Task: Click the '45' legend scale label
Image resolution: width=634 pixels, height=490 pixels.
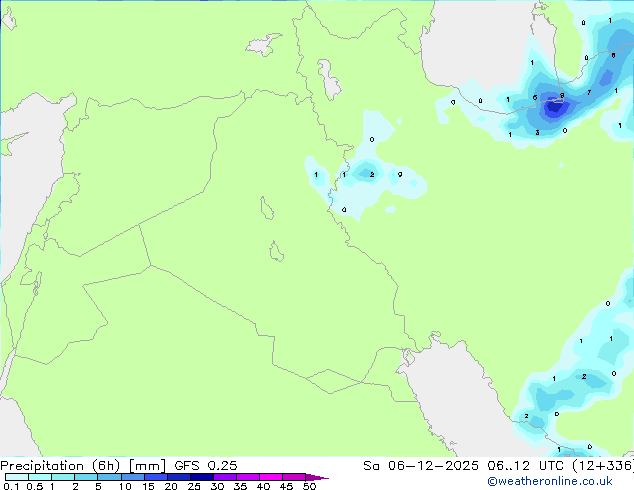Action: (286, 486)
